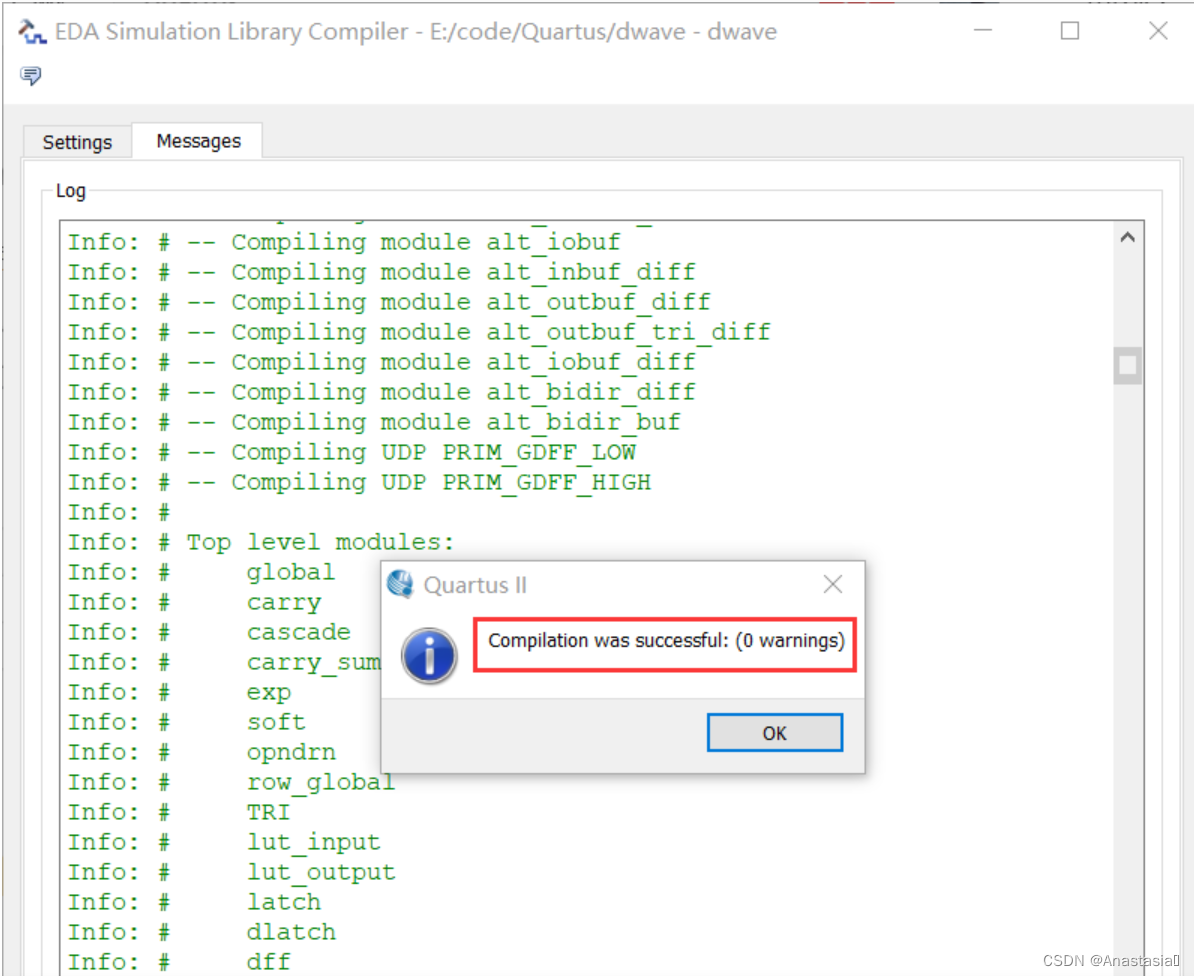Click log line 'Compiling module alt_iobuf_diff'
This screenshot has height=976, width=1194.
382,362
